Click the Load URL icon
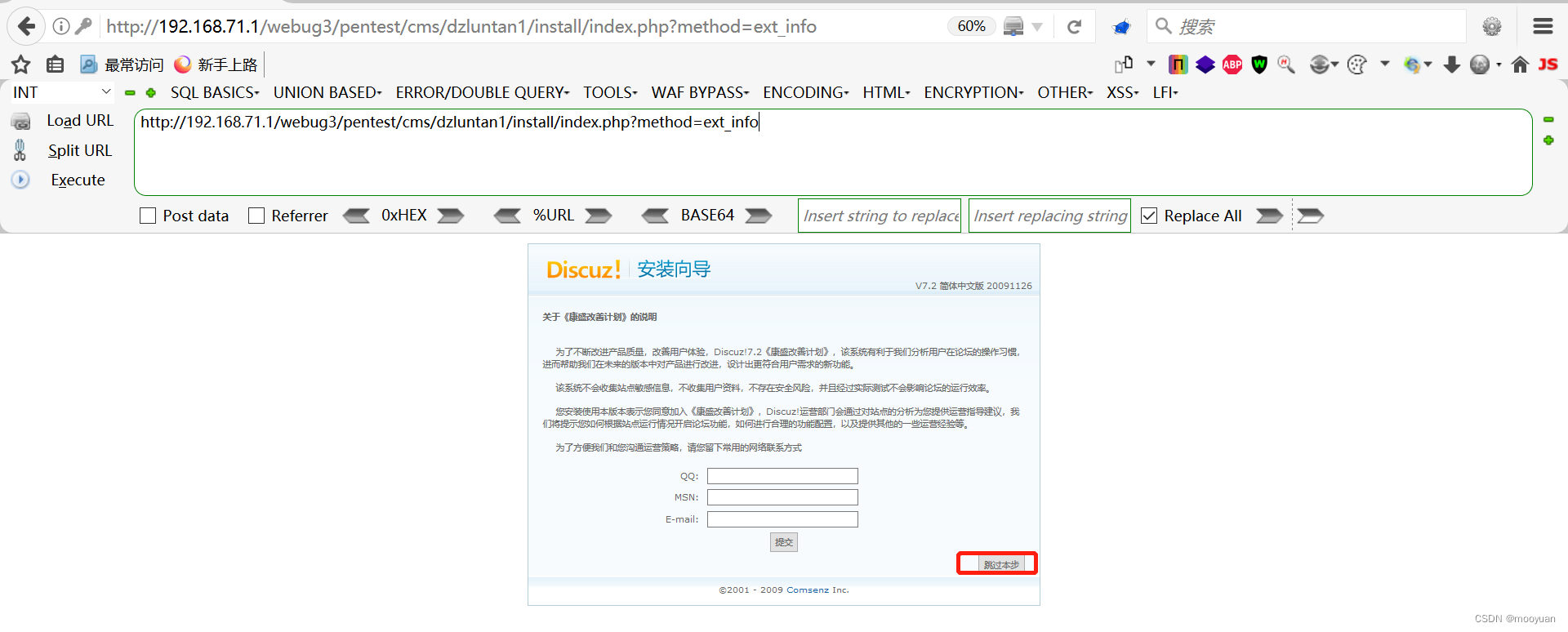Image resolution: width=1568 pixels, height=632 pixels. pos(20,122)
